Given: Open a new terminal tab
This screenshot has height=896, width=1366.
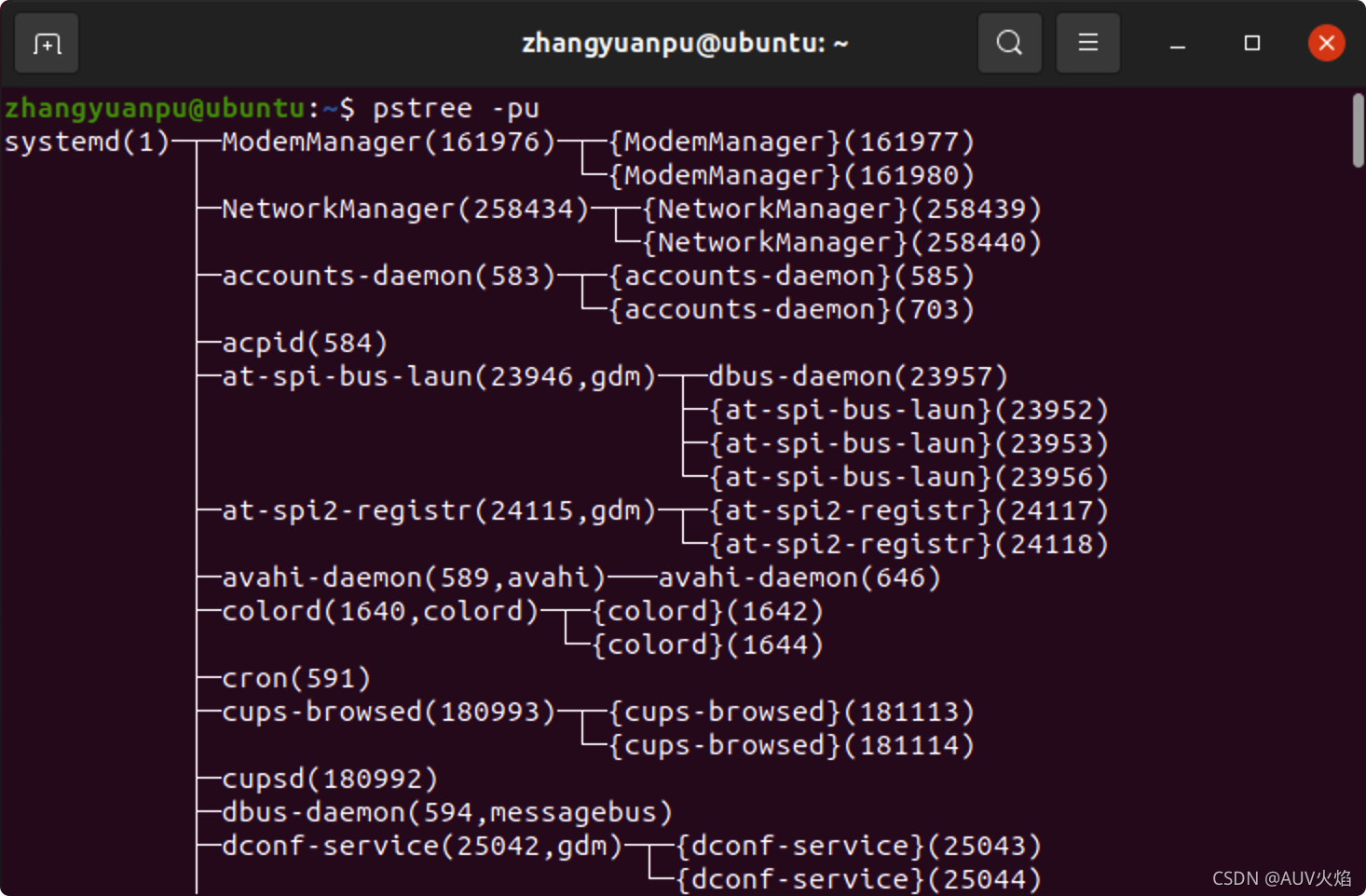Looking at the screenshot, I should tap(47, 43).
